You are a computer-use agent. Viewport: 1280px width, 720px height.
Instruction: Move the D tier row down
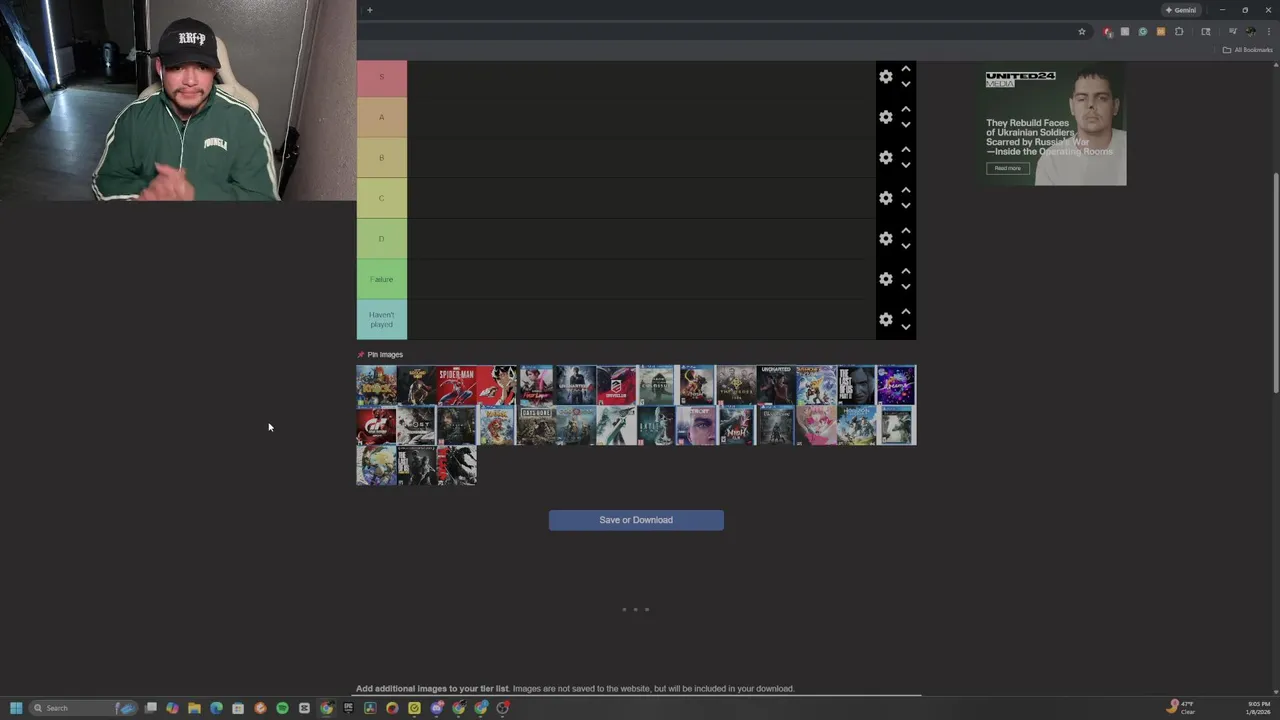tap(906, 246)
